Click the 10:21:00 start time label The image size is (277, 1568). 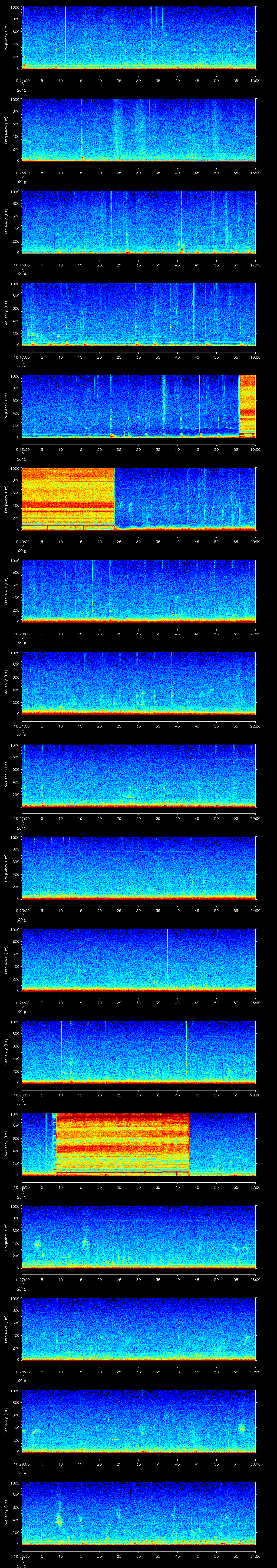pos(21,726)
